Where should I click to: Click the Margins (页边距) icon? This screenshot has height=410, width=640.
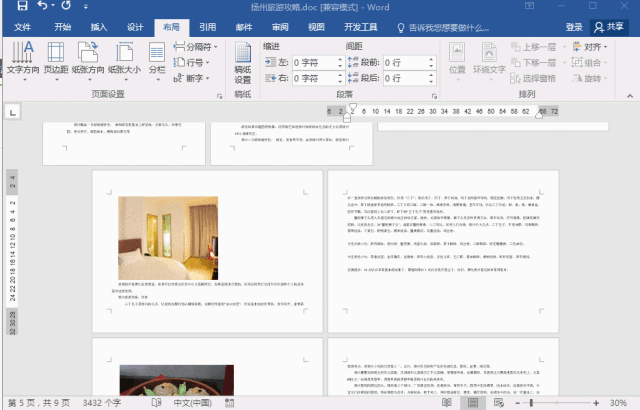tap(54, 58)
